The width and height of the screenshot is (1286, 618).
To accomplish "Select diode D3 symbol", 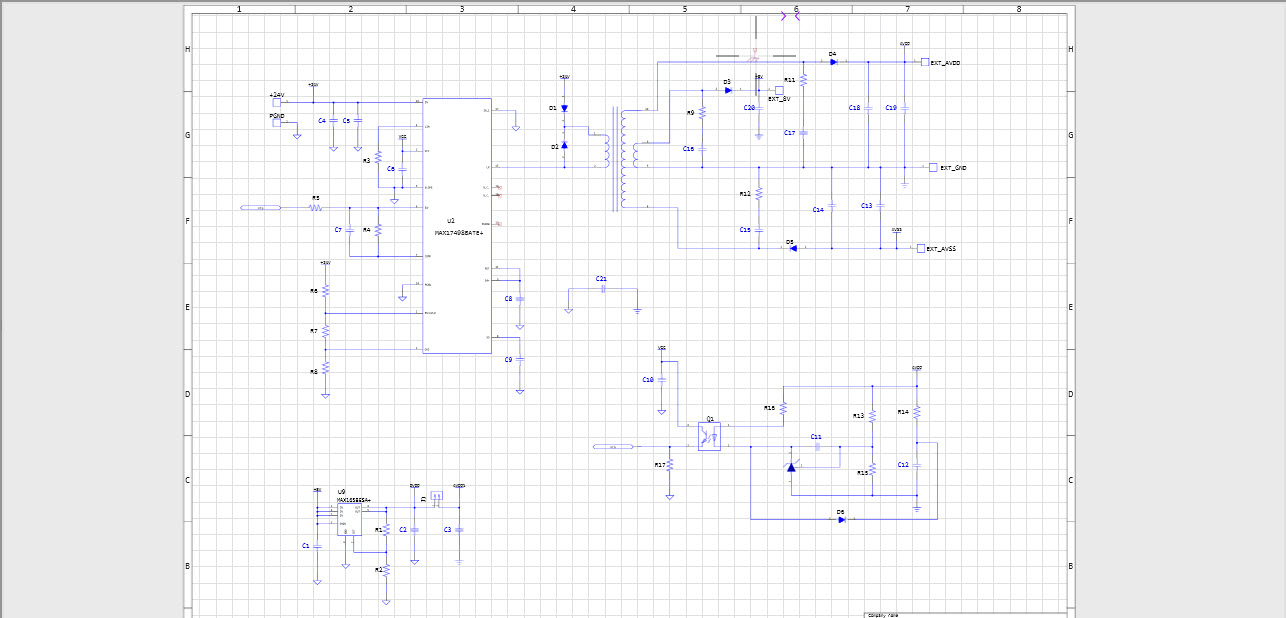I will pos(729,90).
